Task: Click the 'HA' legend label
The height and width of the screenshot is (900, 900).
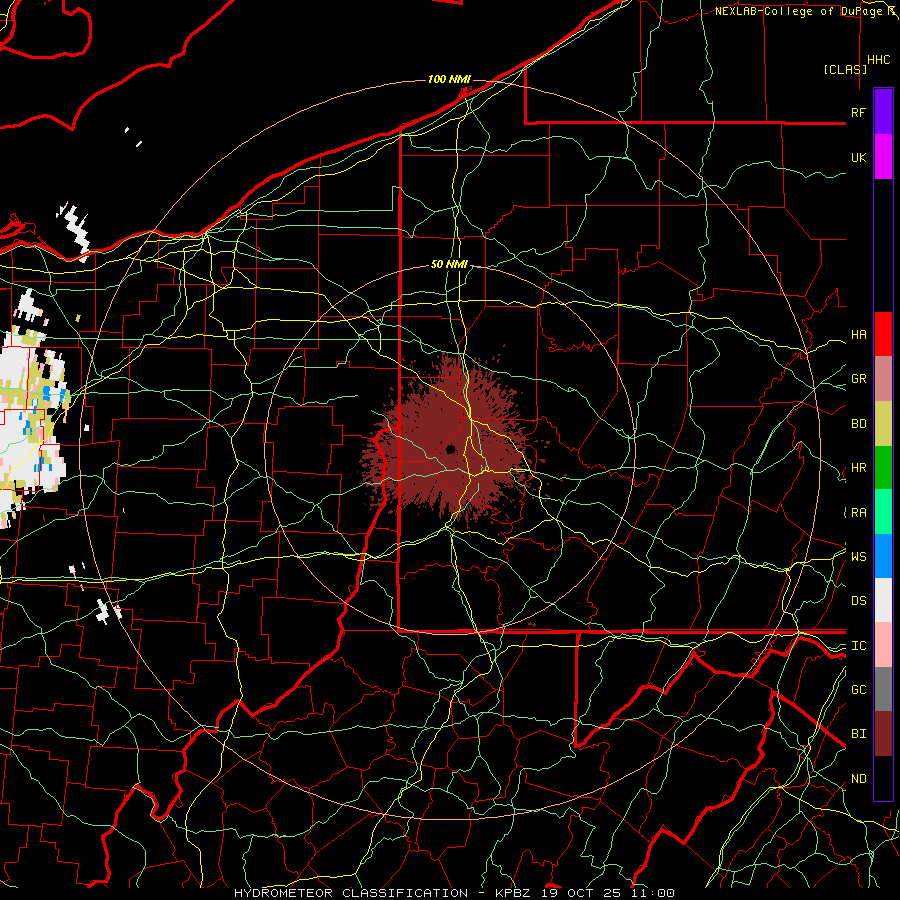Action: [x=858, y=335]
